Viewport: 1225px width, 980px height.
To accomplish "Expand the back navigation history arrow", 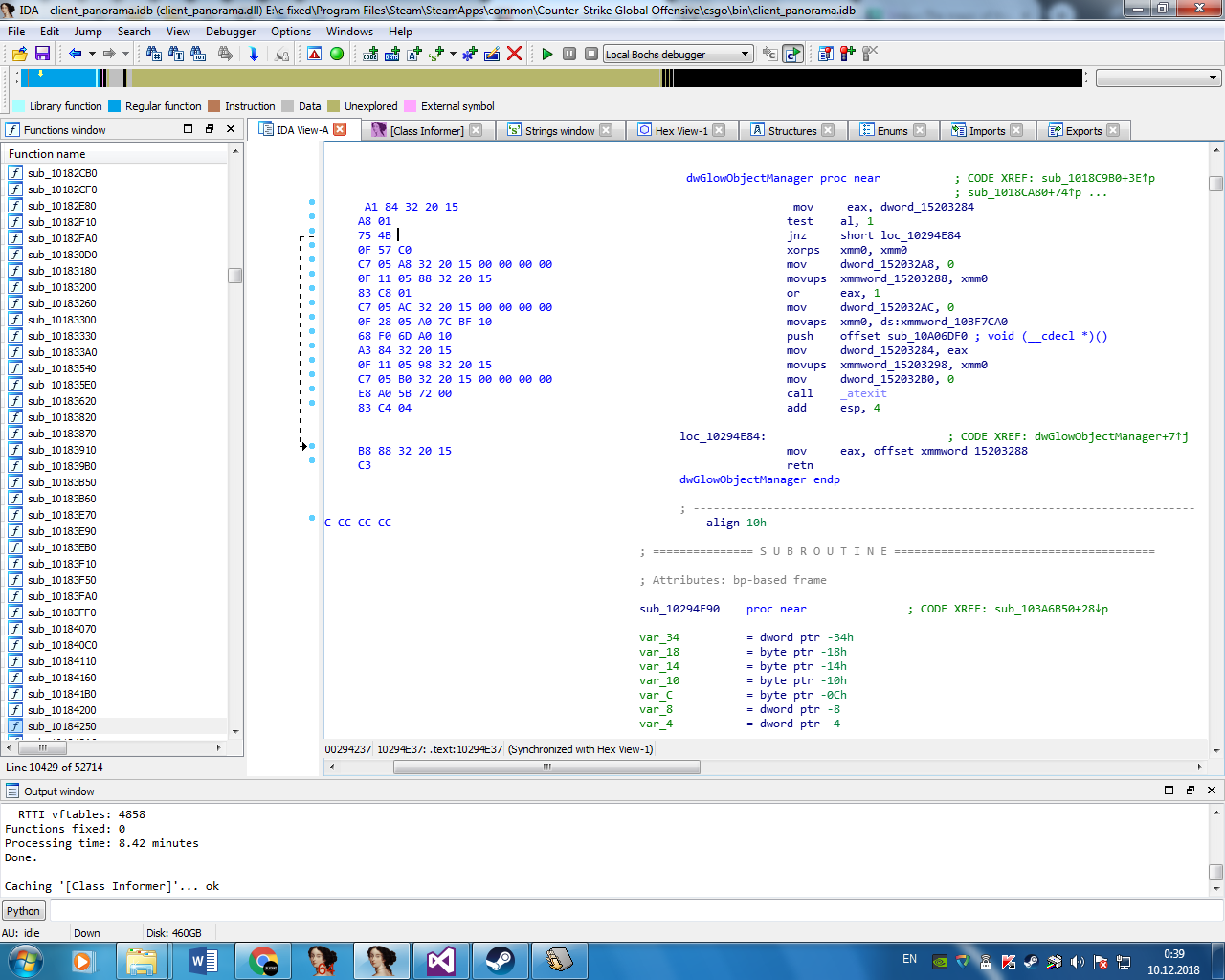I will click(92, 54).
